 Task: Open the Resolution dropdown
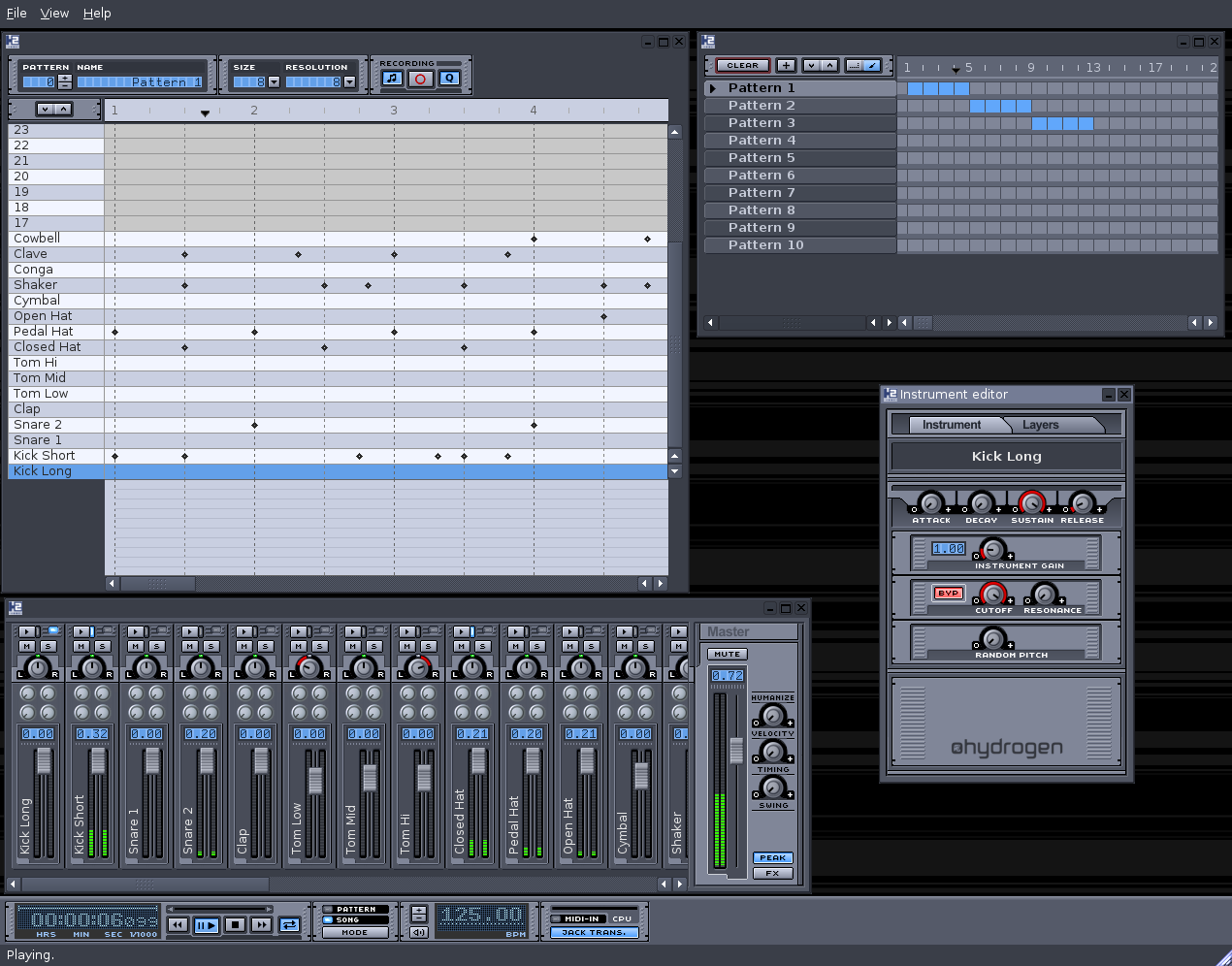point(349,82)
